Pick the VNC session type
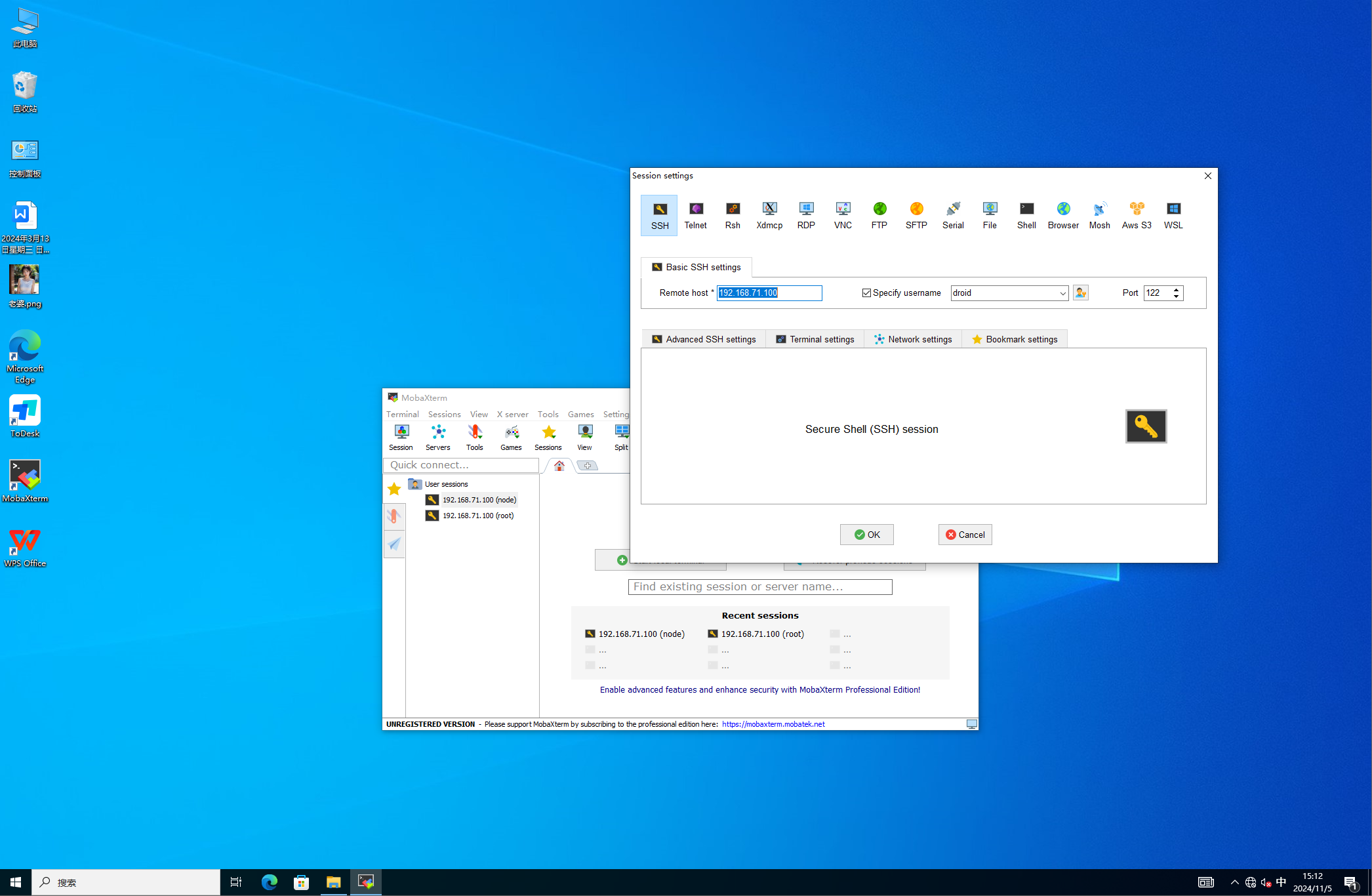This screenshot has height=896, width=1372. [843, 215]
